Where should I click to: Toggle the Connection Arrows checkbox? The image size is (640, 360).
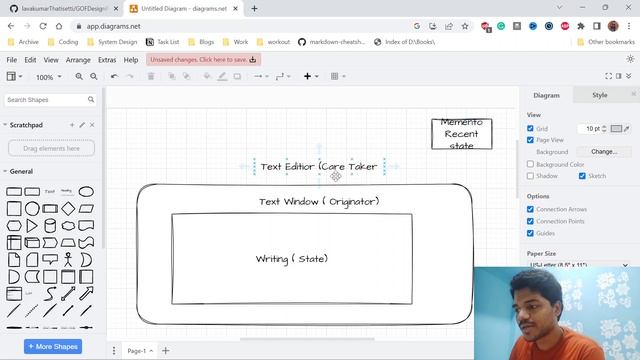pyautogui.click(x=530, y=209)
